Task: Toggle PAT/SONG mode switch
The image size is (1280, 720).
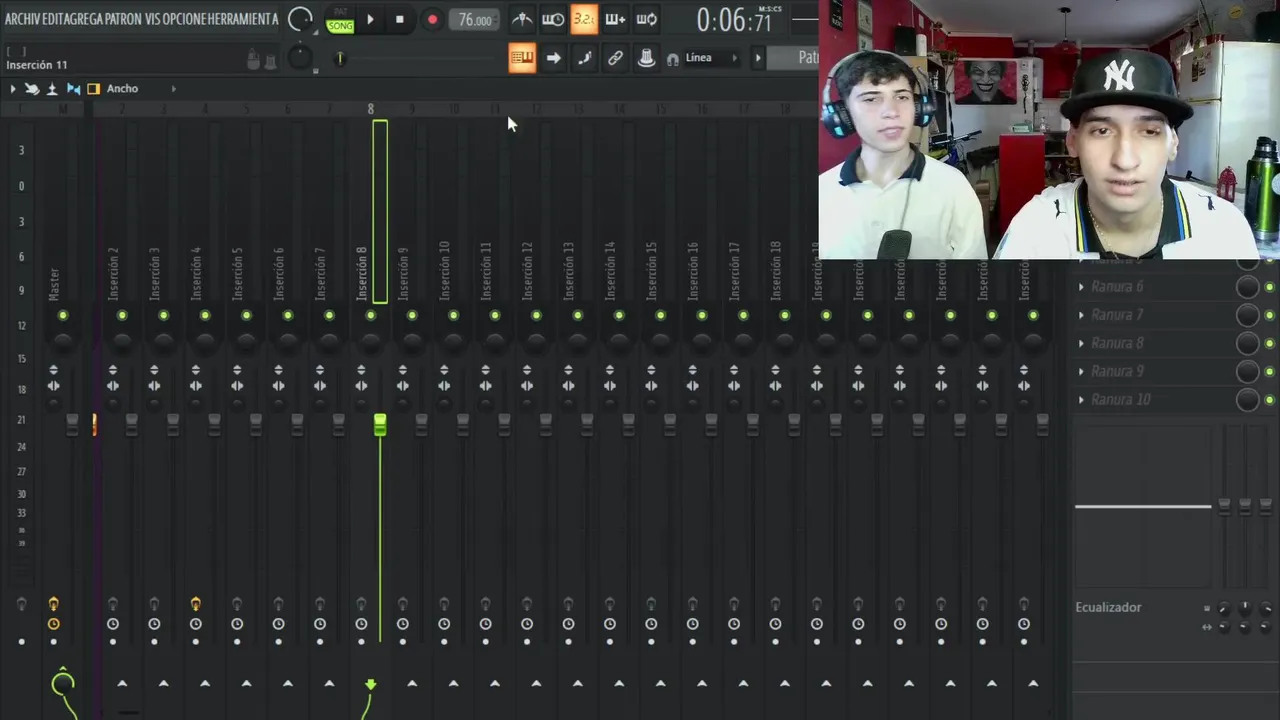Action: [x=340, y=20]
